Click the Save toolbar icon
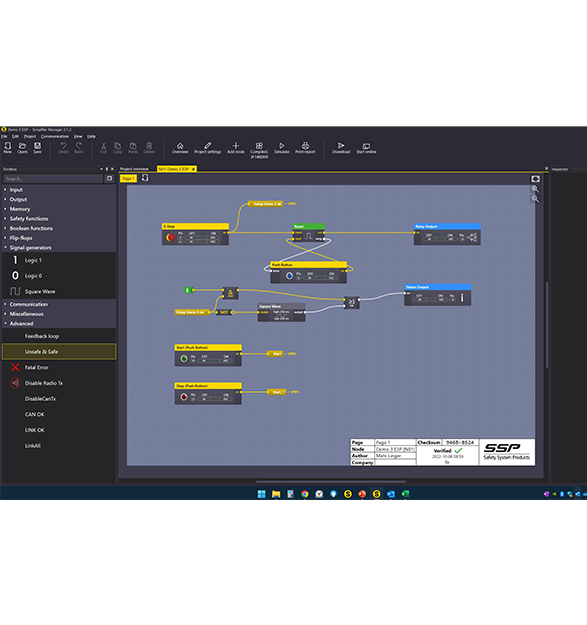Image resolution: width=587 pixels, height=625 pixels. [37, 147]
